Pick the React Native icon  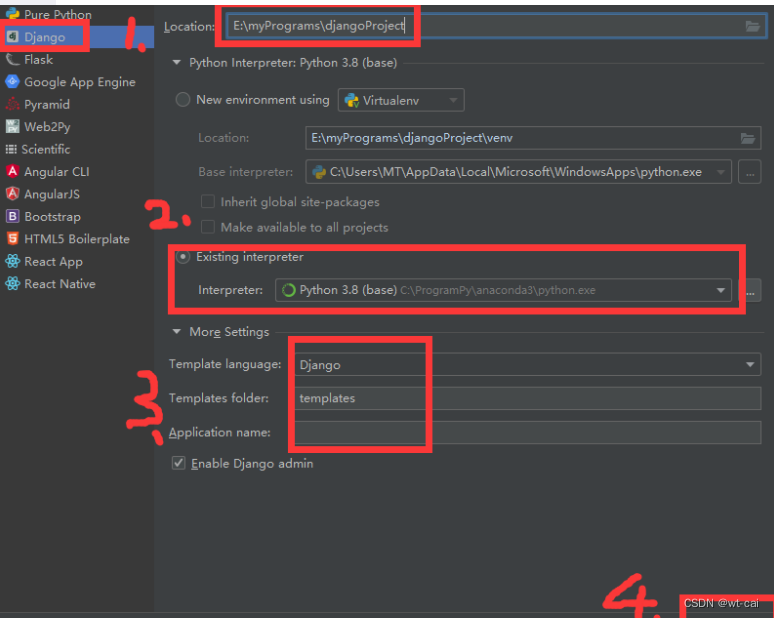12,284
